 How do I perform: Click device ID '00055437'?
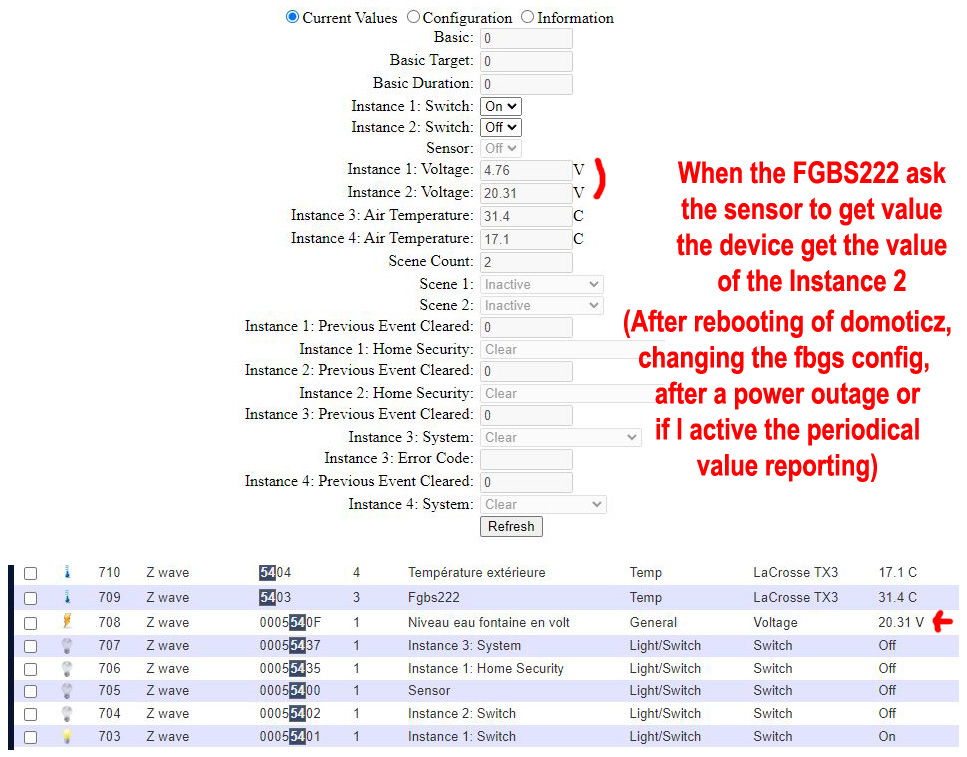coord(290,645)
